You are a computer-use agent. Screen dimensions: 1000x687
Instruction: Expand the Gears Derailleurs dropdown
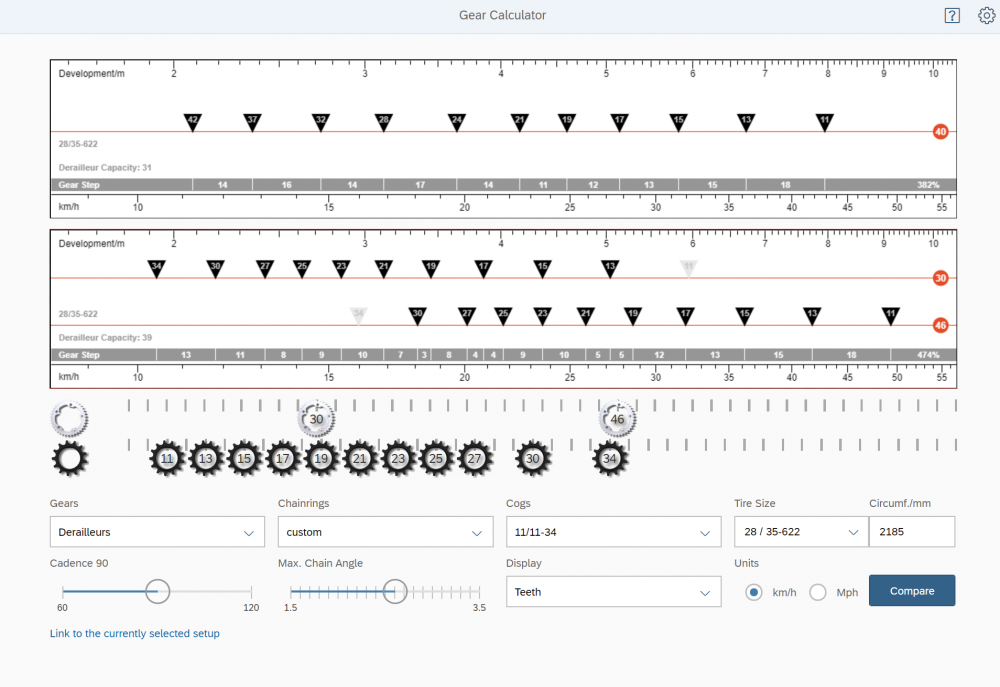(157, 532)
